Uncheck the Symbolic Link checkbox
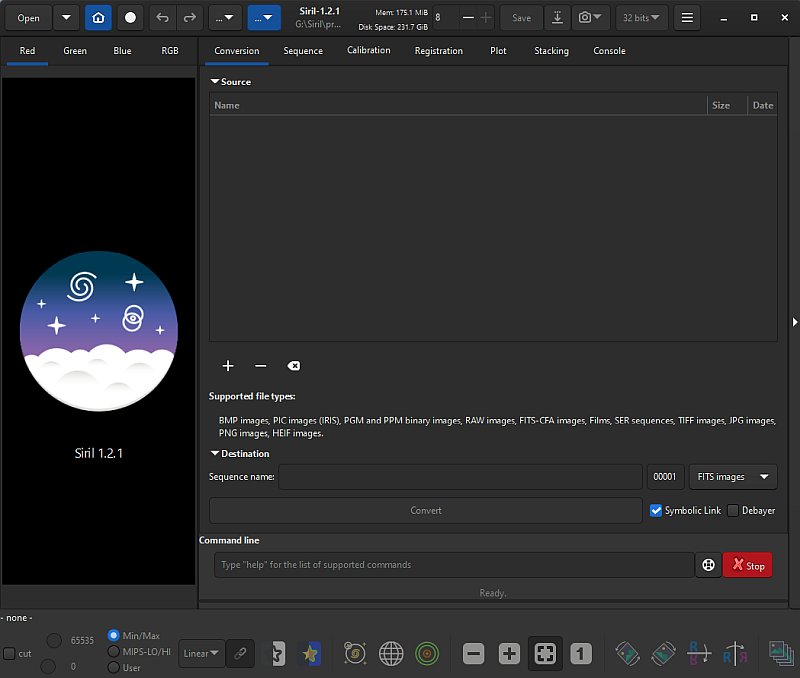Viewport: 800px width, 678px height. pos(656,510)
